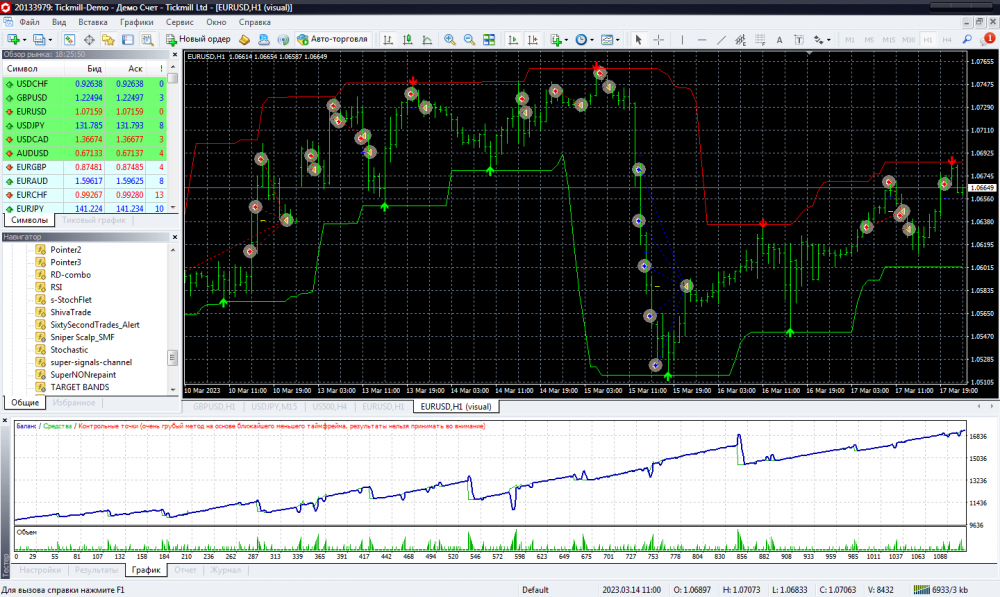The width and height of the screenshot is (1000, 597).
Task: Select the Fibonacci retracement tool
Action: pos(760,40)
